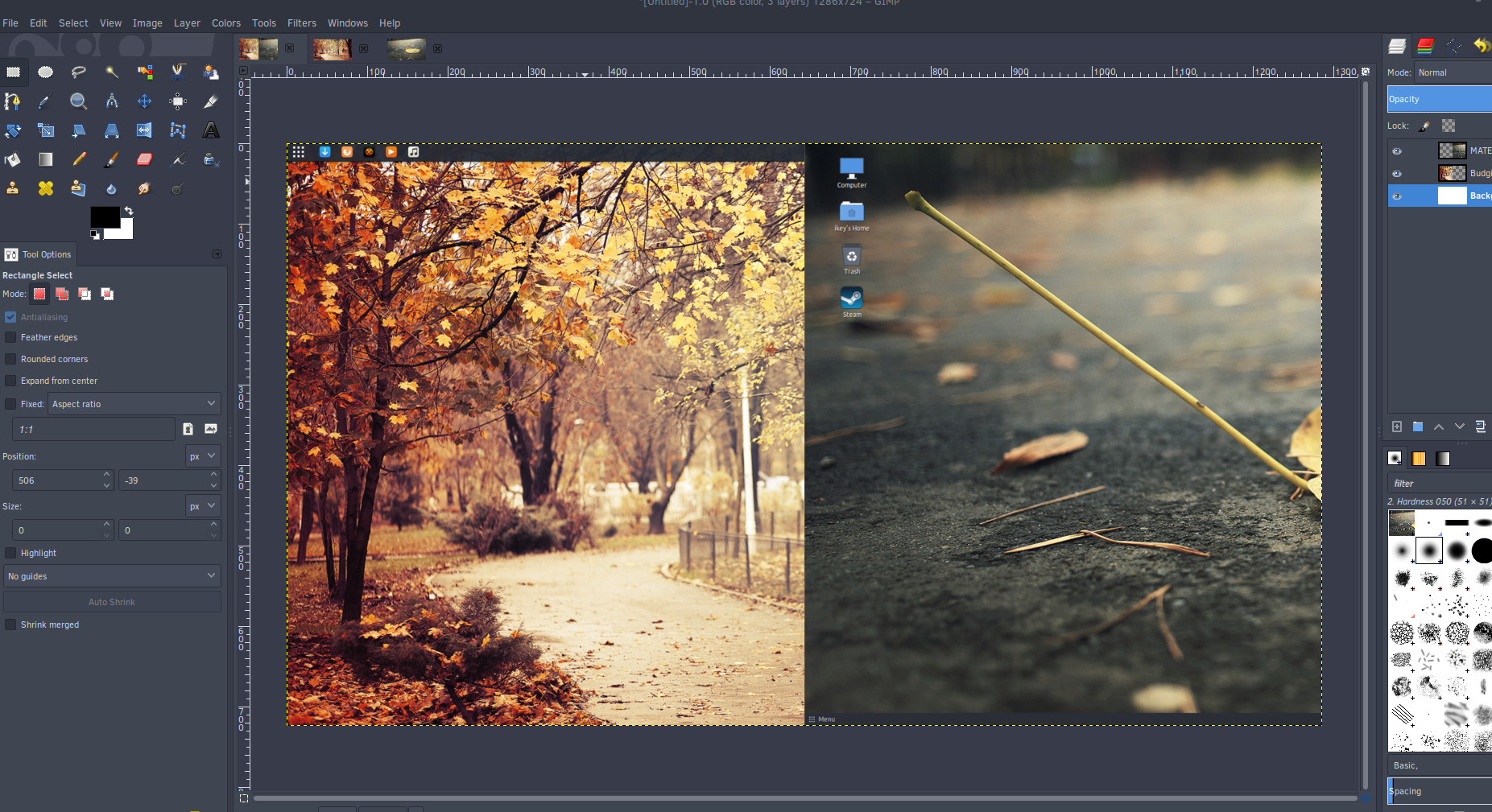Hide the Background layer using its eye

pyautogui.click(x=1397, y=196)
